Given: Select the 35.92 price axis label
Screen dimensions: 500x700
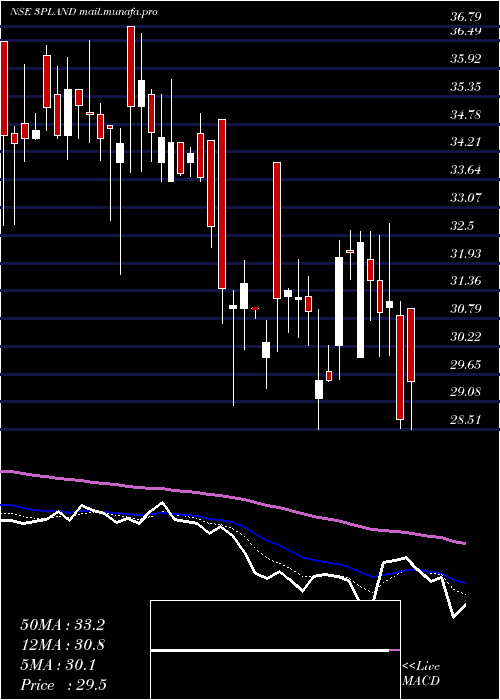Looking at the screenshot, I should [466, 58].
